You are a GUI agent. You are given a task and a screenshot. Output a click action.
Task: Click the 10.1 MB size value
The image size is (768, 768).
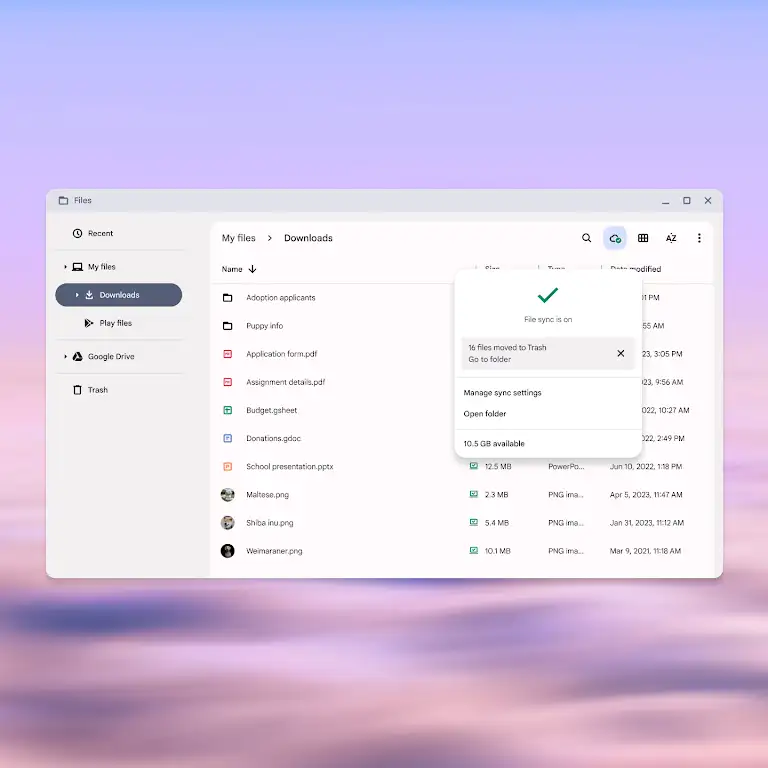498,551
